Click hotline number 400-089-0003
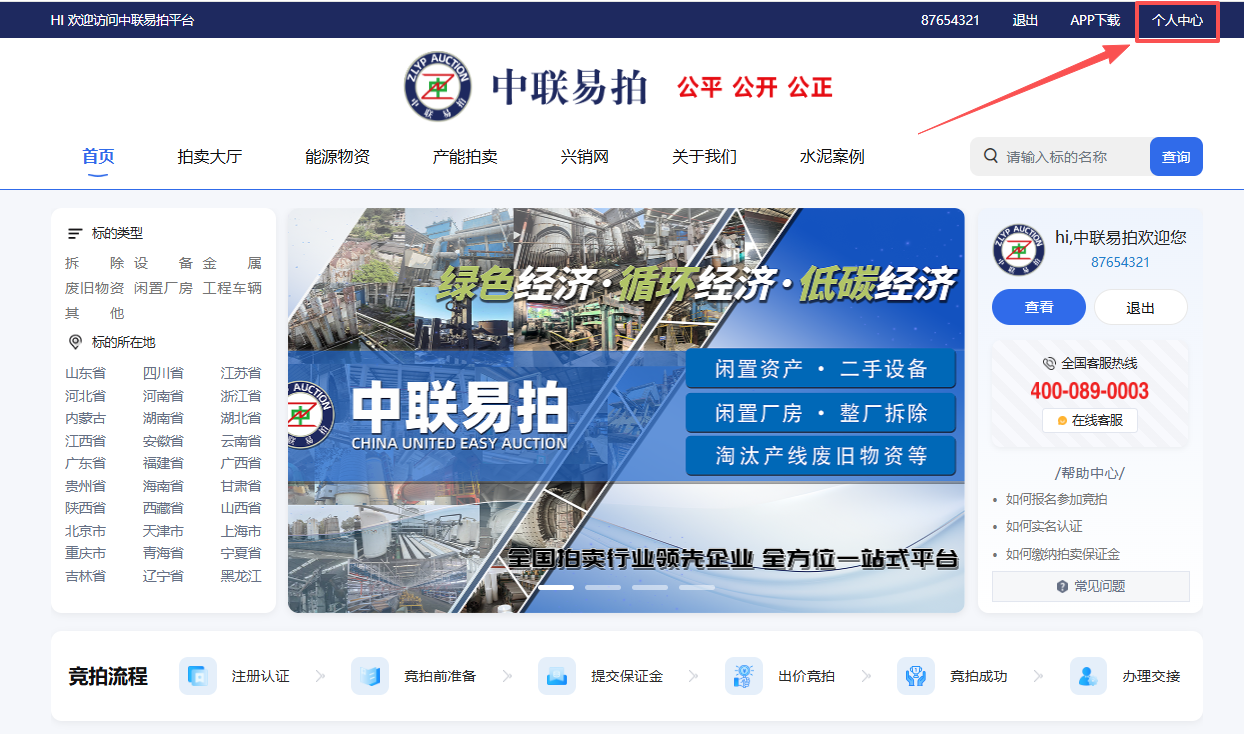The width and height of the screenshot is (1244, 734). click(1090, 391)
